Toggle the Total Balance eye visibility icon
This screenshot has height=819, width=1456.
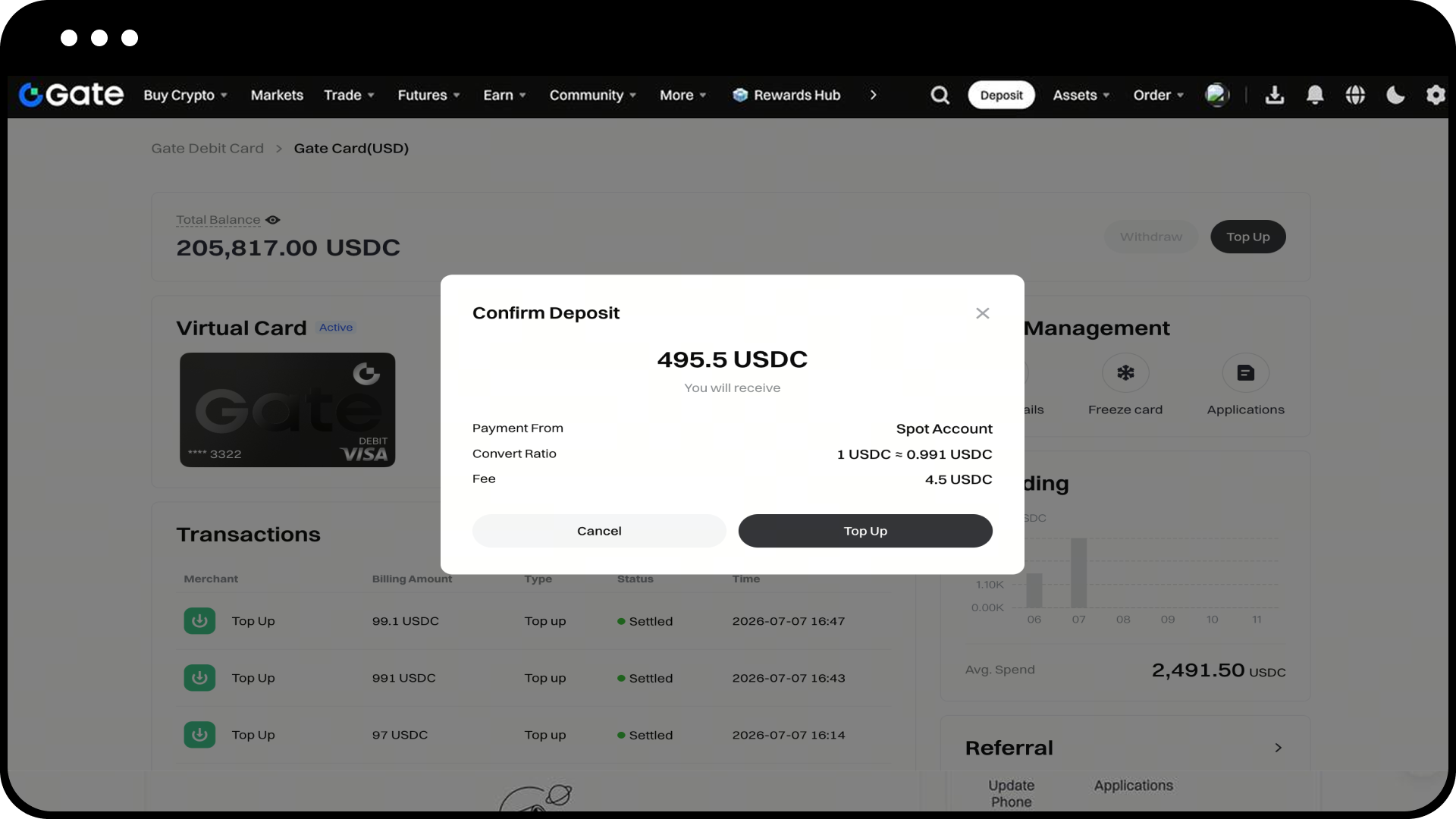coord(273,220)
